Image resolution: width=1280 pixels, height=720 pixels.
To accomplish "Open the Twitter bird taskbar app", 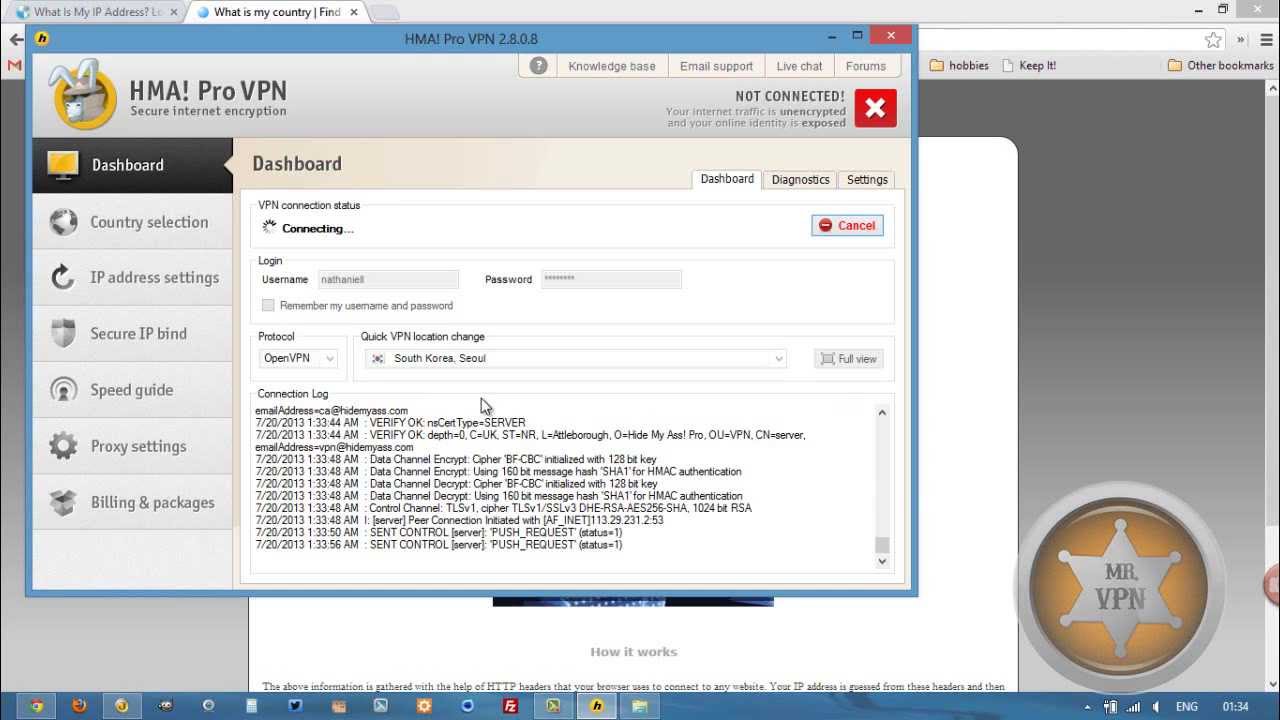I will [x=295, y=706].
